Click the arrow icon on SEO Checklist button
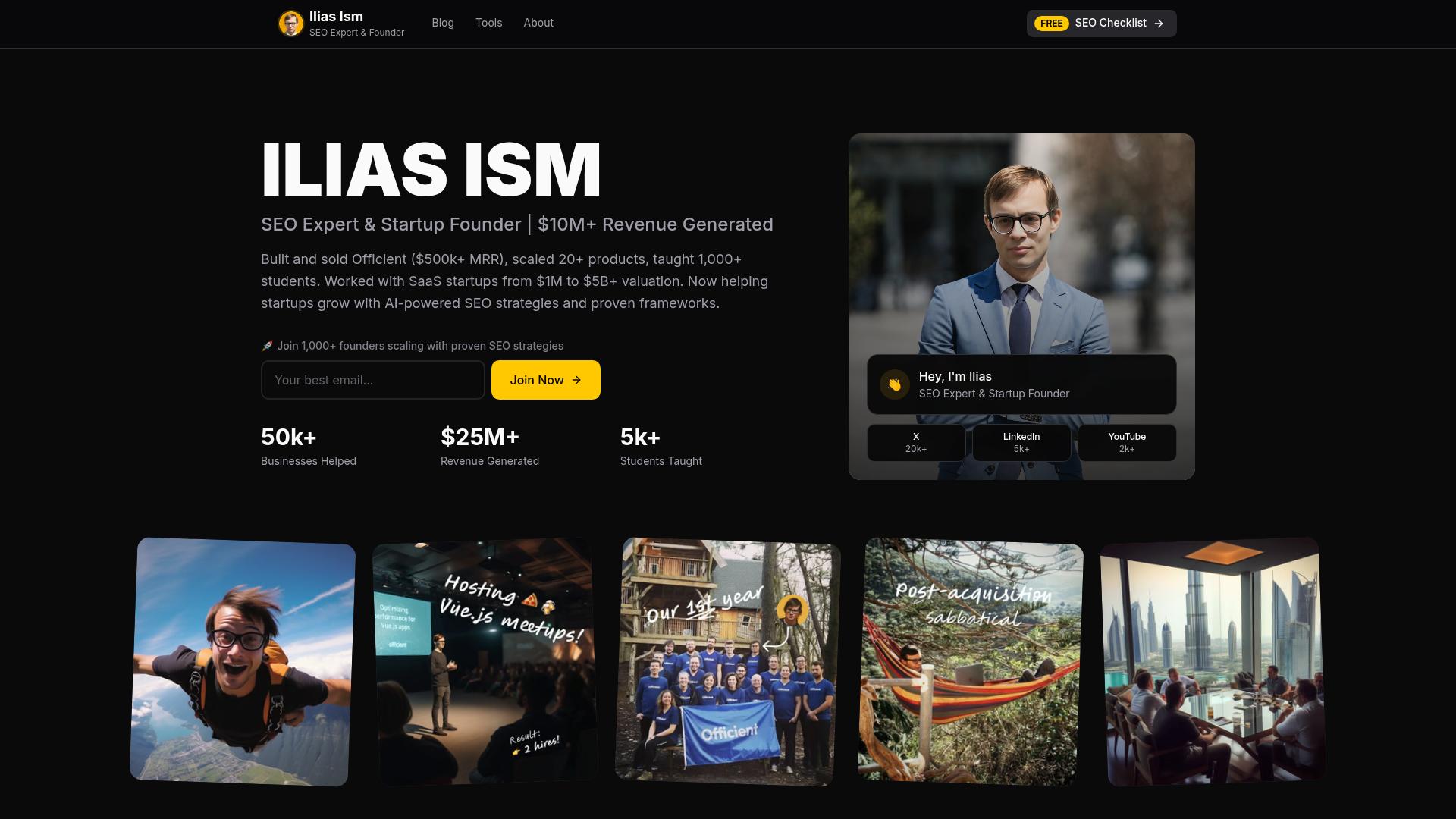 coord(1159,23)
